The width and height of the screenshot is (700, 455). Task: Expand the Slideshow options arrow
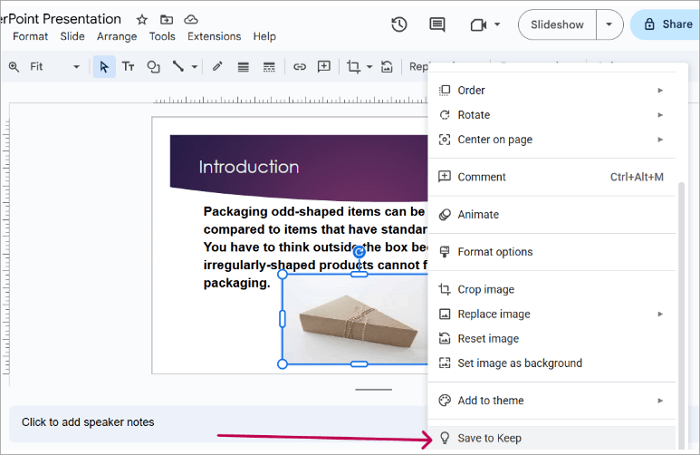(609, 24)
